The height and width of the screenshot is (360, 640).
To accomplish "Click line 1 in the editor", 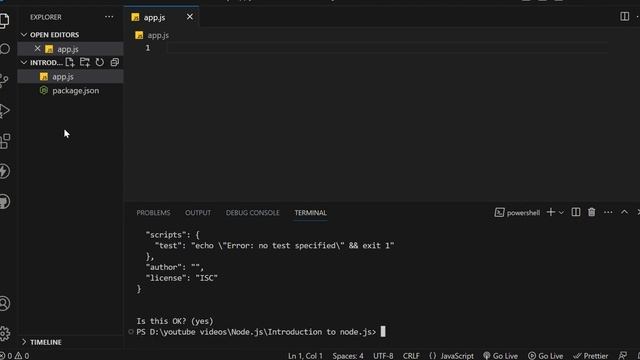I will pyautogui.click(x=387, y=48).
